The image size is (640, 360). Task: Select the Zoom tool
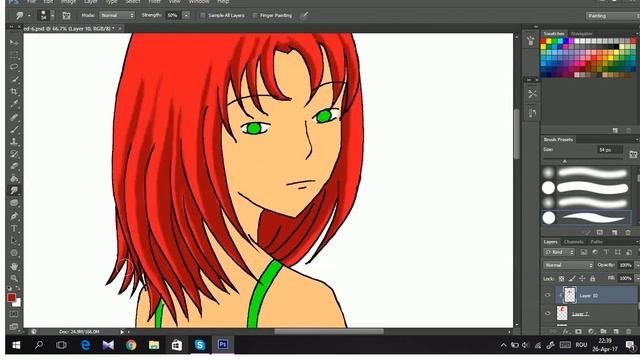coord(14,278)
